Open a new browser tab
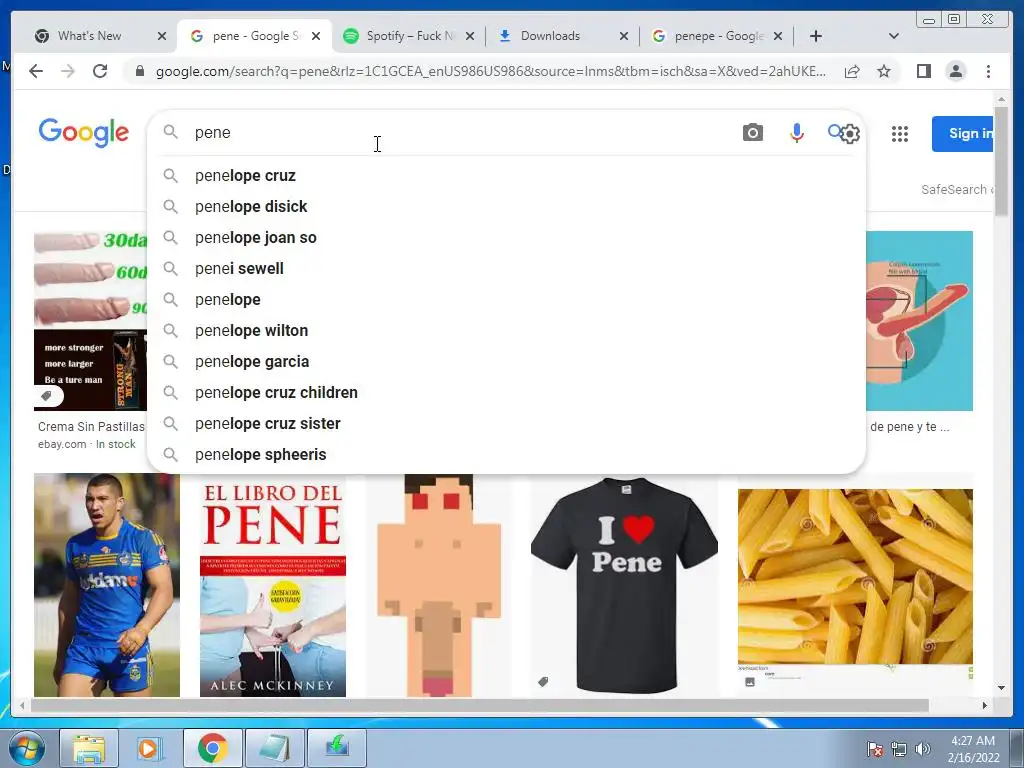The width and height of the screenshot is (1024, 768). (816, 36)
